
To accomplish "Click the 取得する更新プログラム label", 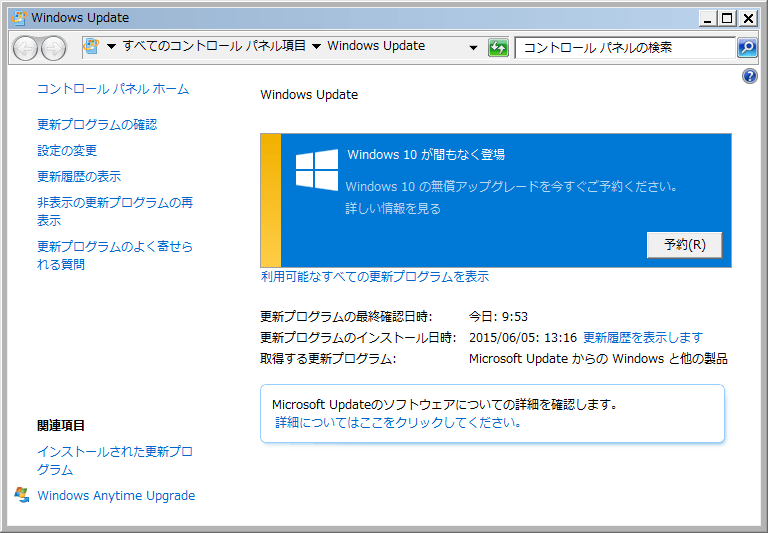I will tap(328, 359).
